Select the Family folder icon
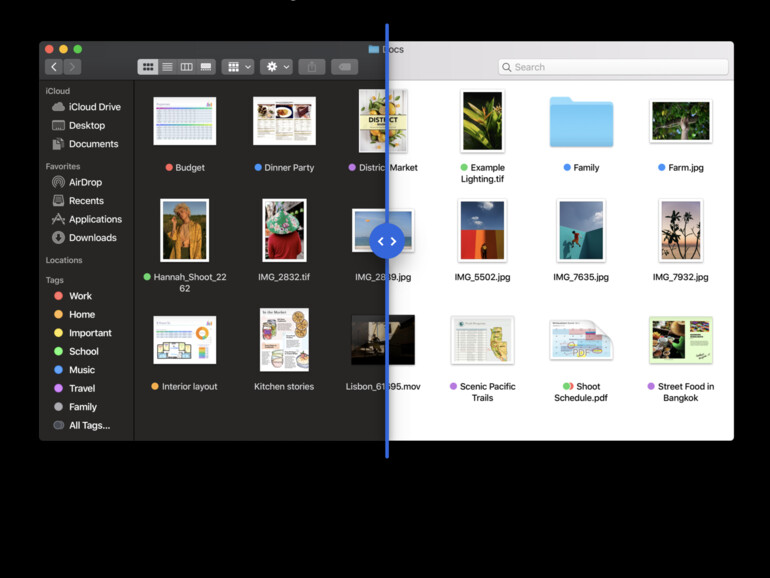The height and width of the screenshot is (578, 770). [581, 122]
